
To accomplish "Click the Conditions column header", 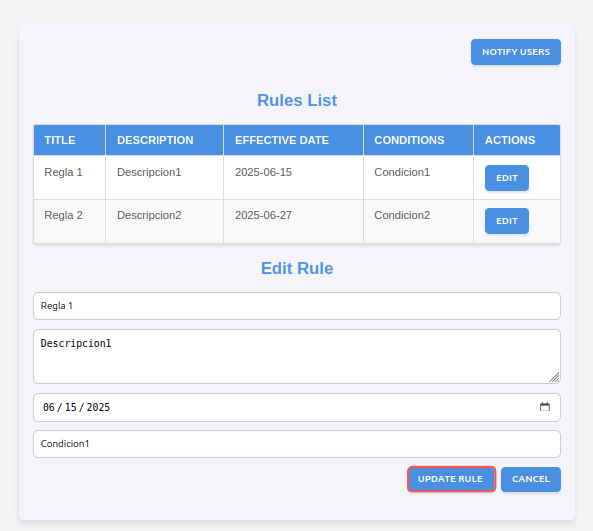I will coord(418,140).
